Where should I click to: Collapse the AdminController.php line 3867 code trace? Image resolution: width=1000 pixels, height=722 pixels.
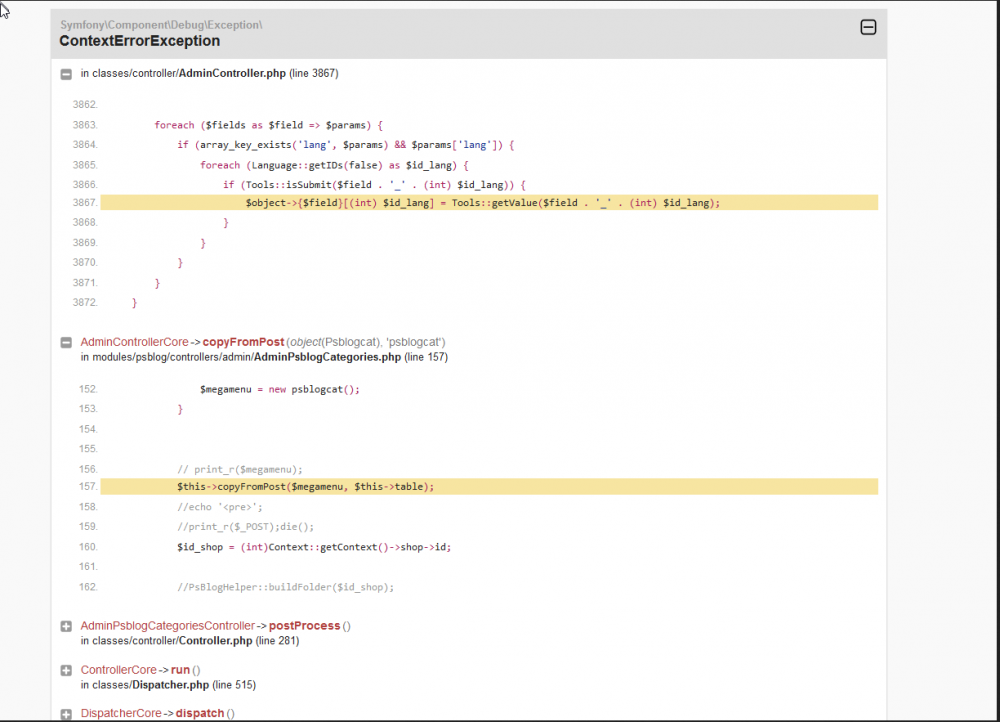[66, 74]
